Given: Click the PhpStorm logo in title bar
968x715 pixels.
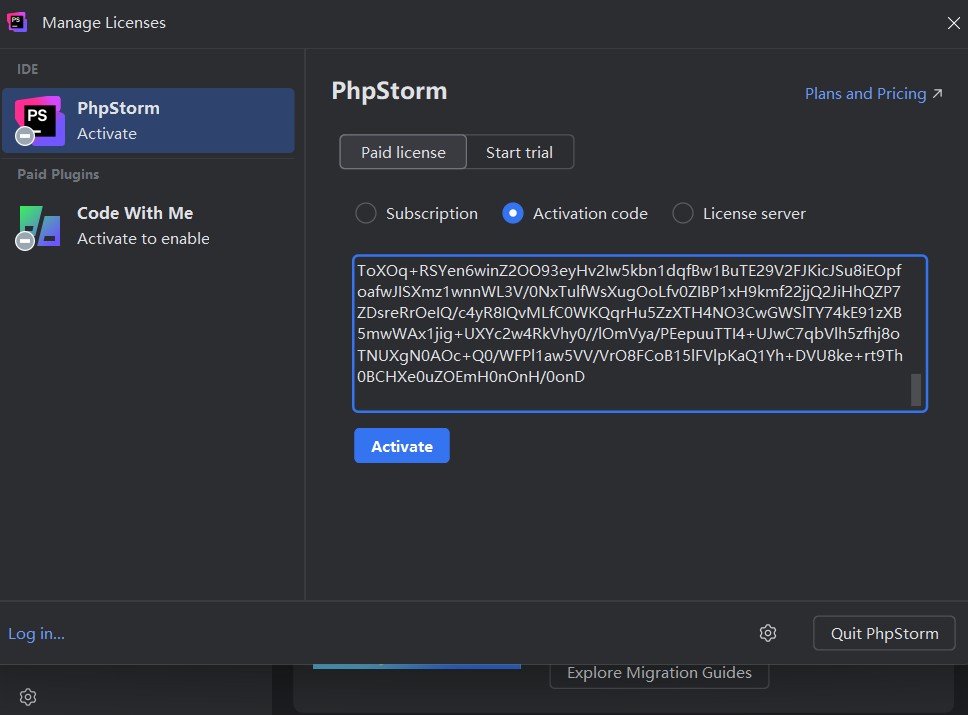Looking at the screenshot, I should (x=17, y=22).
